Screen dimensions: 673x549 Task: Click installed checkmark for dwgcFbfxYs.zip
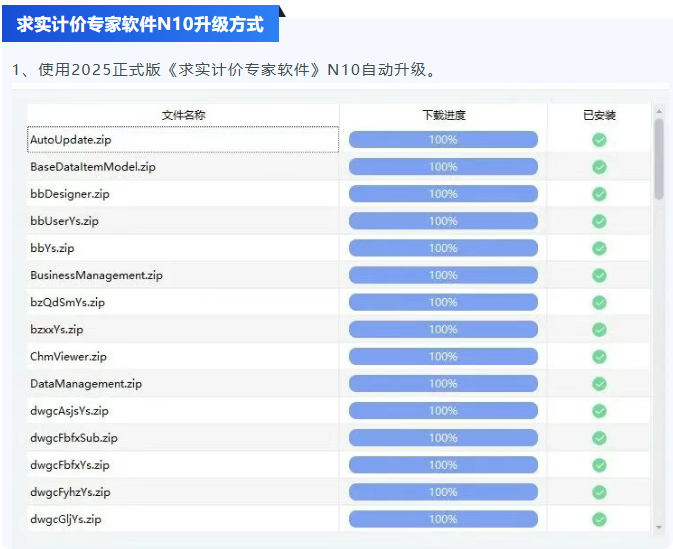(599, 465)
